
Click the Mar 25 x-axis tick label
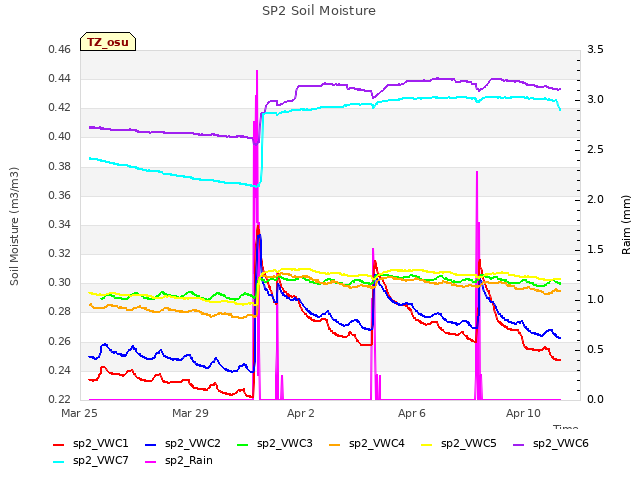click(79, 413)
